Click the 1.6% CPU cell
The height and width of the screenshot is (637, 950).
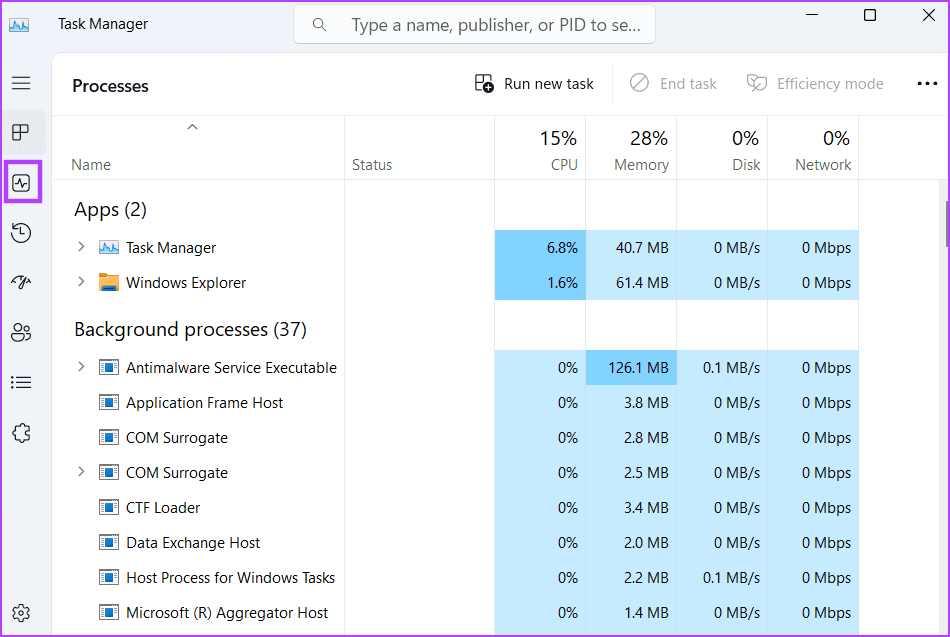540,282
